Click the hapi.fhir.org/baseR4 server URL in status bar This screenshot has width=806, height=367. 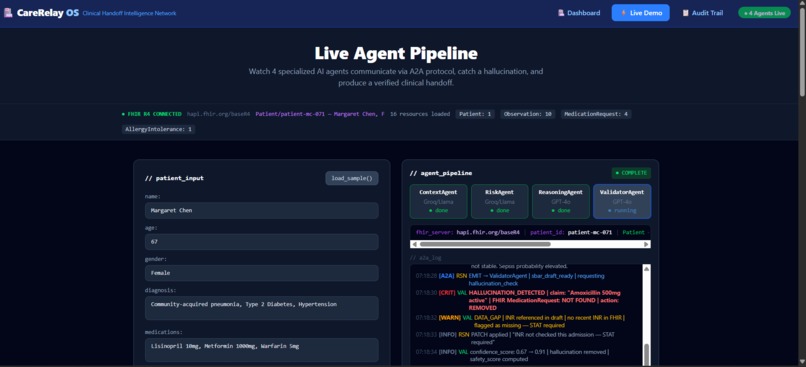[218, 114]
